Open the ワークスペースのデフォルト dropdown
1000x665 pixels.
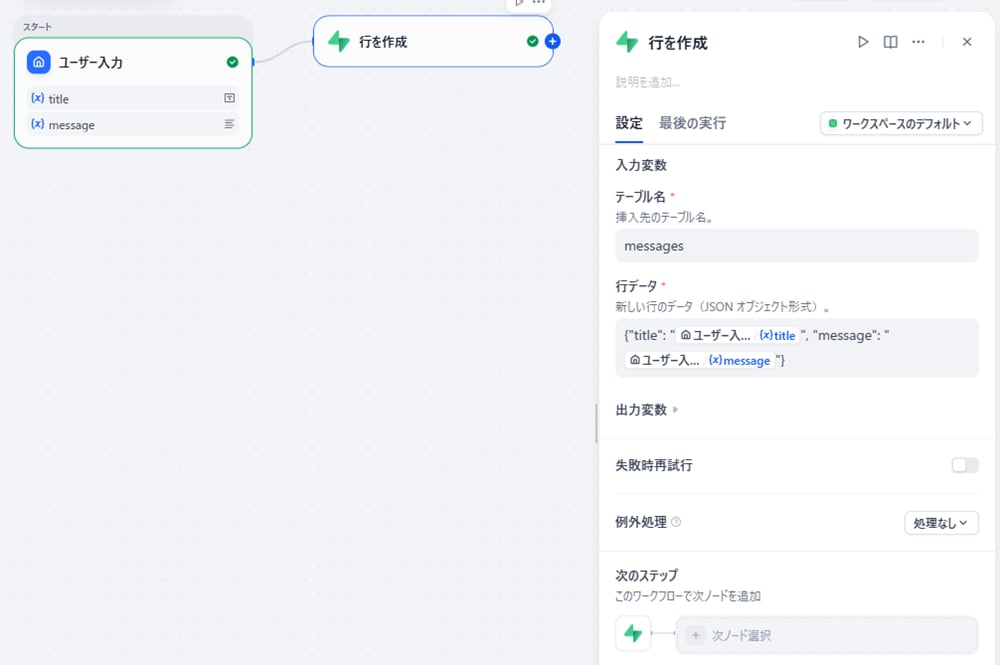[901, 123]
